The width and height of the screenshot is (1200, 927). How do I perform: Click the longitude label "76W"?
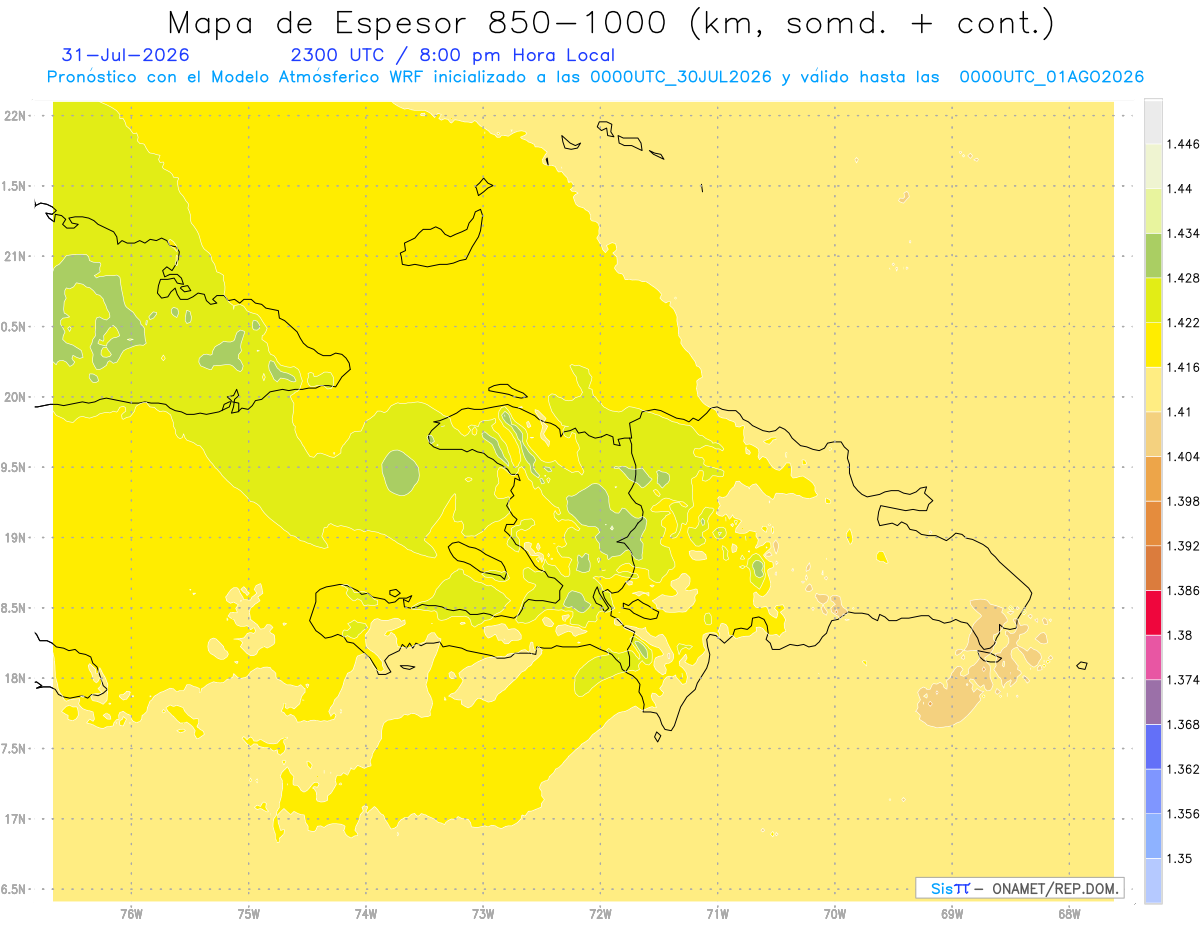[131, 913]
